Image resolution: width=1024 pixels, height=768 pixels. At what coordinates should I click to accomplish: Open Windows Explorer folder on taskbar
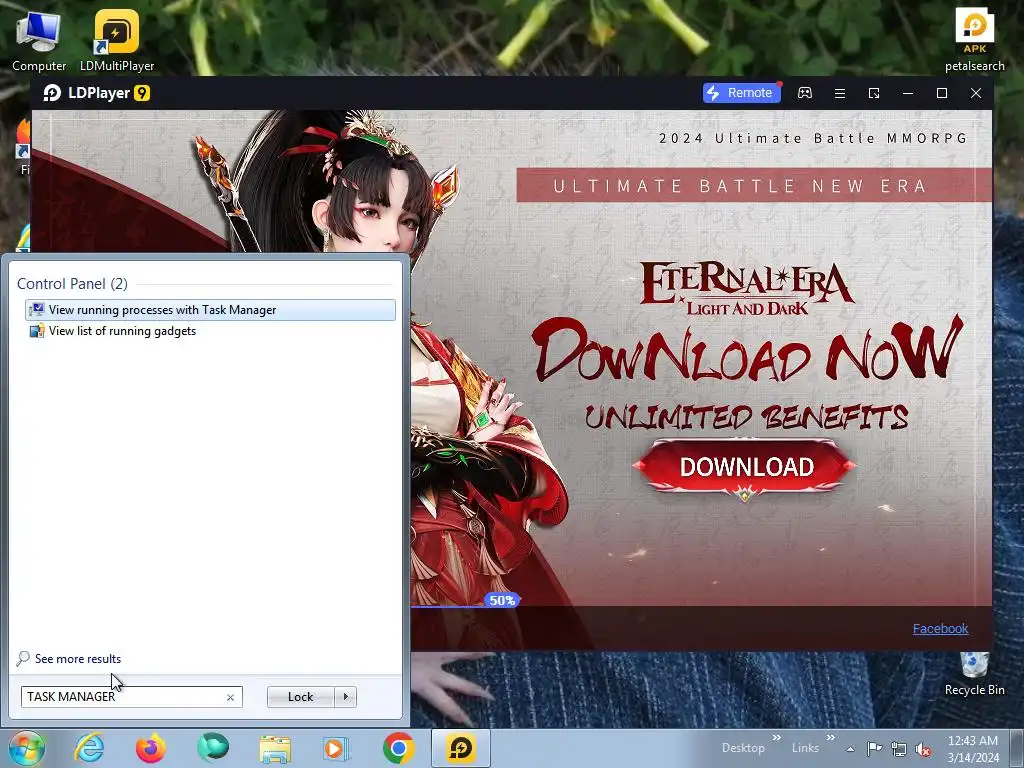pyautogui.click(x=275, y=748)
